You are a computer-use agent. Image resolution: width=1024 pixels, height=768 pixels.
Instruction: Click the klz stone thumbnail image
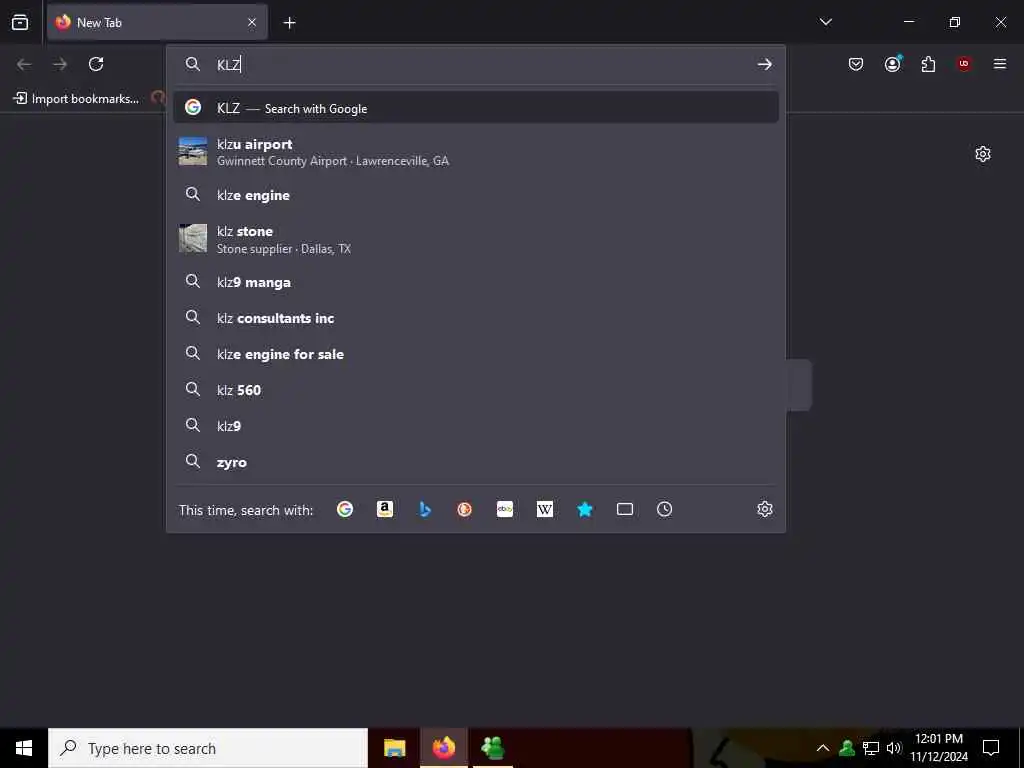(x=193, y=238)
